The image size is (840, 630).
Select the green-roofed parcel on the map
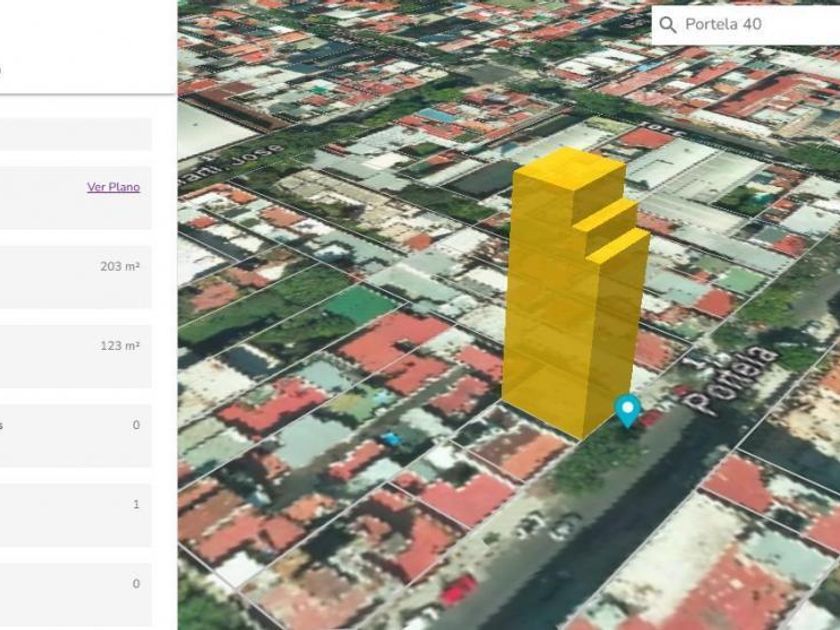click(358, 304)
